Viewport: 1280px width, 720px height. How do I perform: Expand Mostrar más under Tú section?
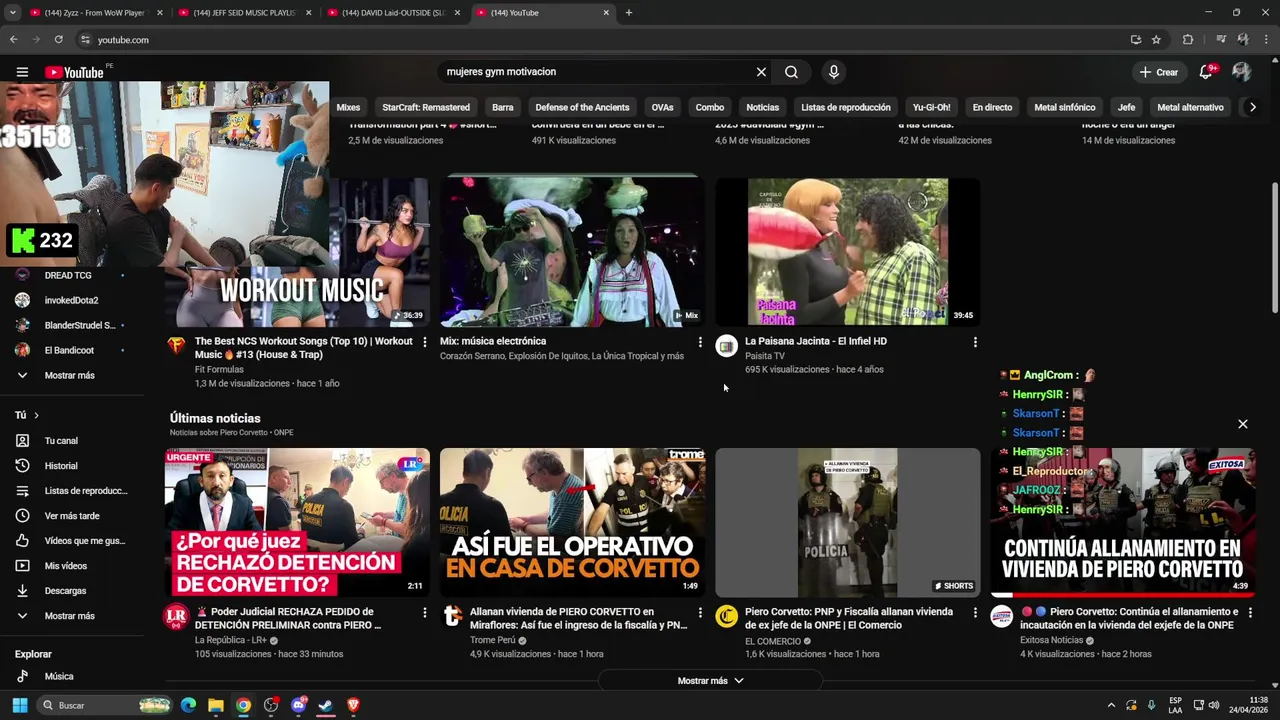[x=69, y=616]
